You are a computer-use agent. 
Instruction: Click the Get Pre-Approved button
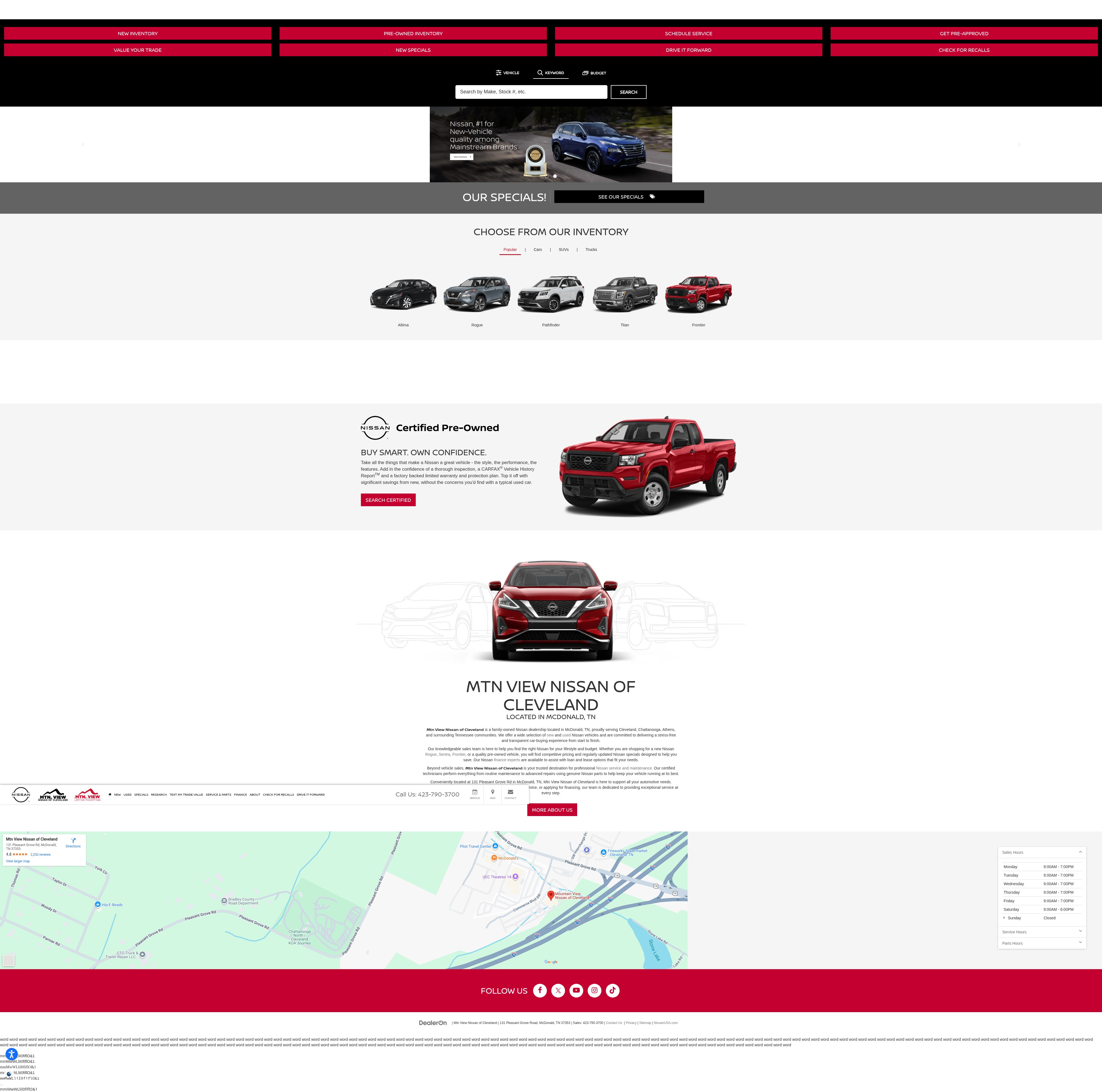click(964, 34)
